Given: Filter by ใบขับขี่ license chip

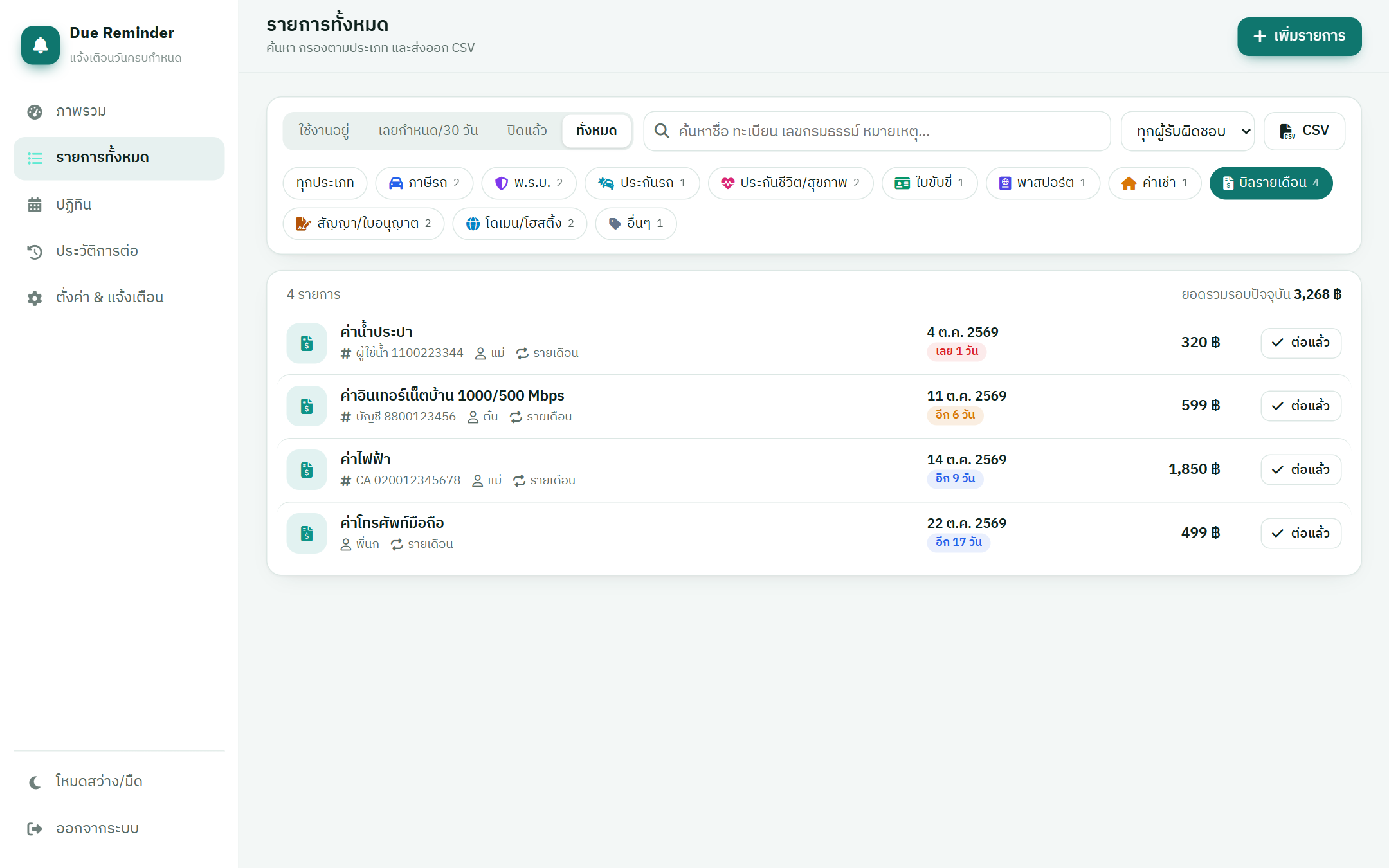Looking at the screenshot, I should coord(929,183).
